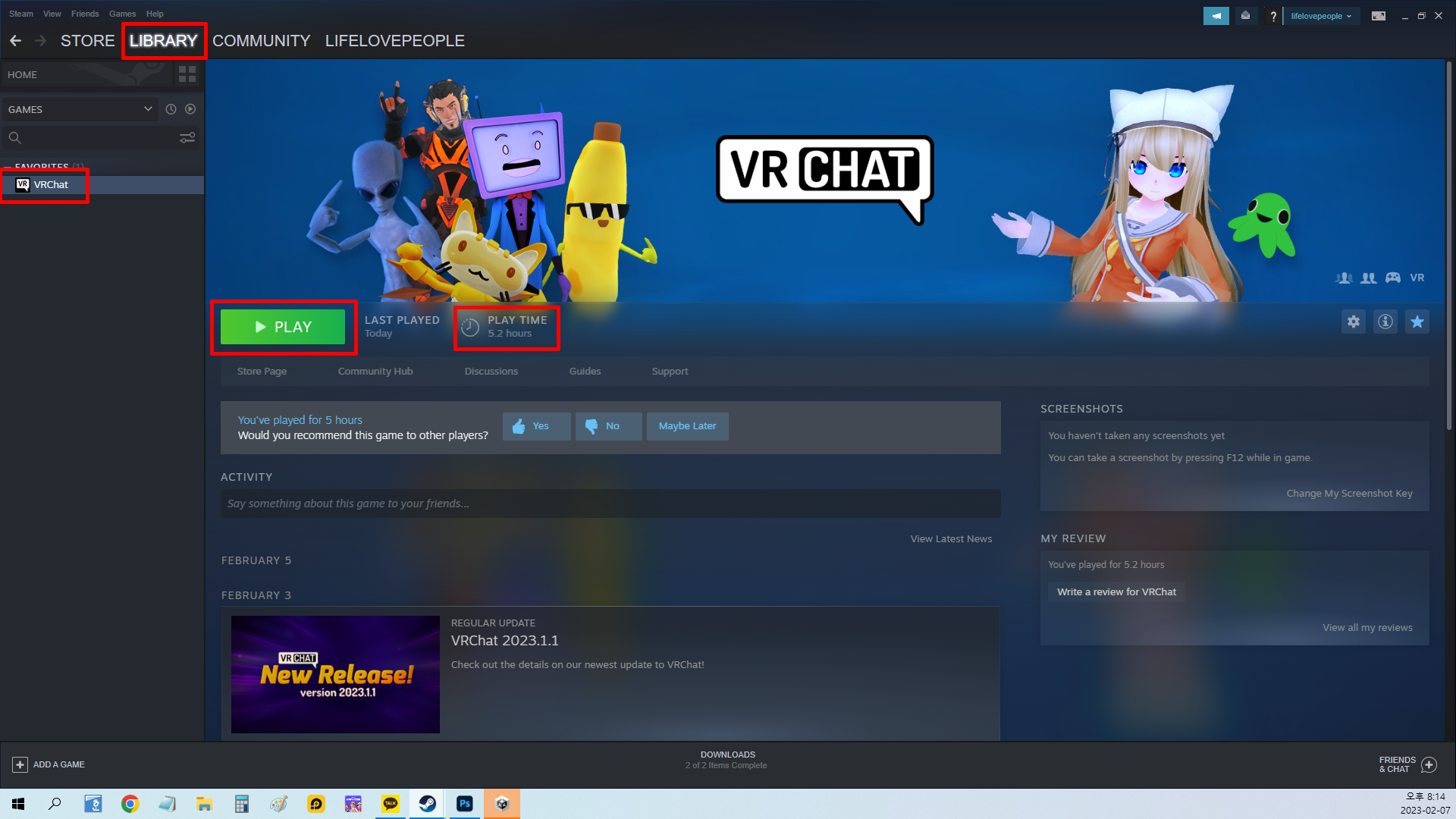Open Photoshop from the taskbar

(x=465, y=804)
